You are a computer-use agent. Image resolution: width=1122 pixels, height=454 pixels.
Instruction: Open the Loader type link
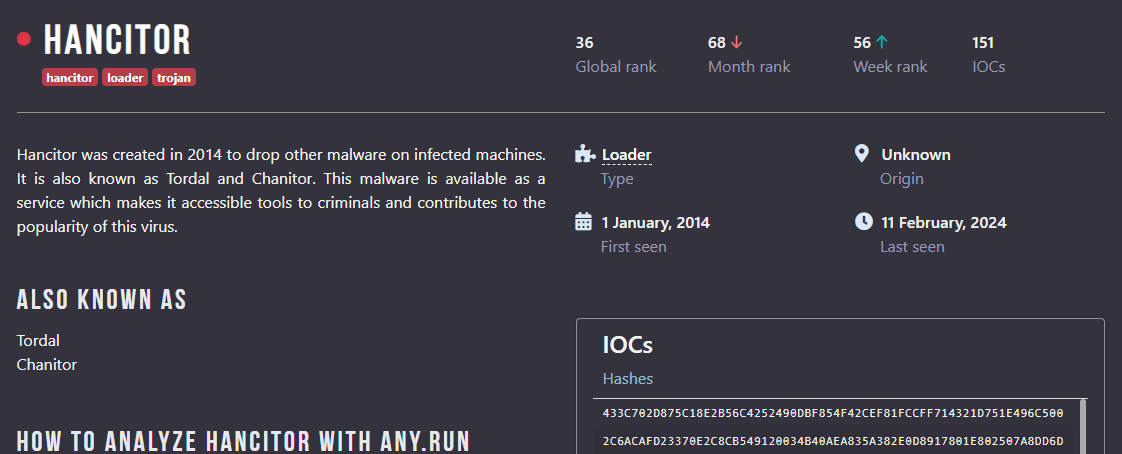pyautogui.click(x=626, y=155)
